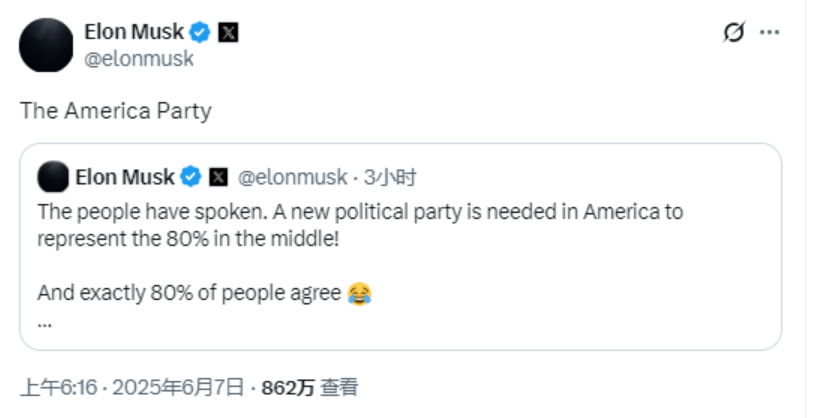Click the Elon Musk name in the quoted post
Viewport: 815px width, 418px height.
pos(125,177)
